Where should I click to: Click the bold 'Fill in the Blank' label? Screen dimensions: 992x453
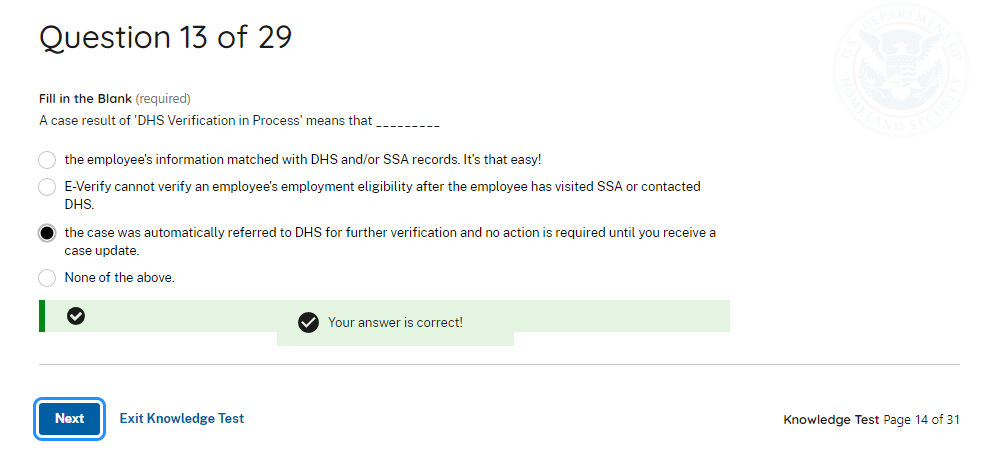[85, 99]
